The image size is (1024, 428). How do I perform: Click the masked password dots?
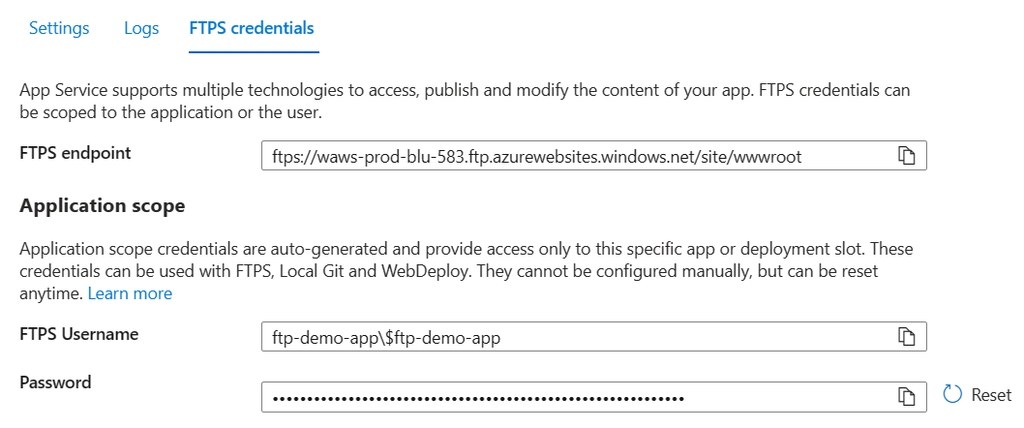coord(478,398)
